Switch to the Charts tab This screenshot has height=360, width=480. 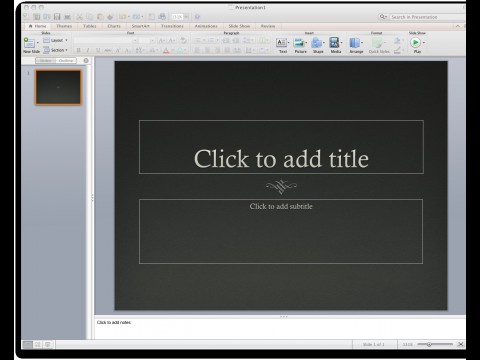(x=114, y=26)
